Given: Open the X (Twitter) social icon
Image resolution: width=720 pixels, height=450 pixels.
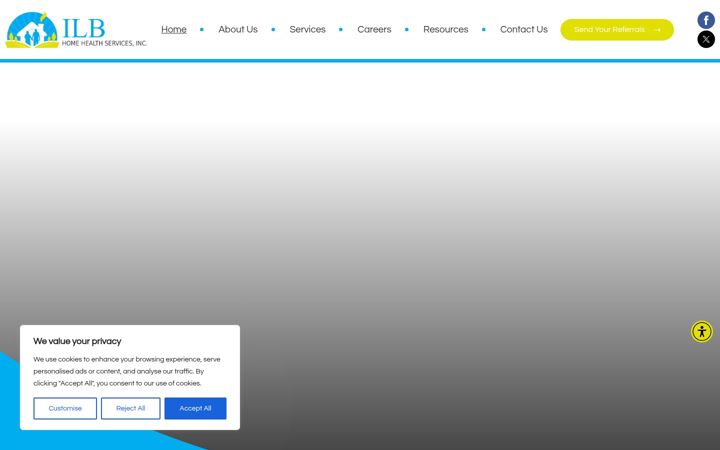Looking at the screenshot, I should (706, 39).
